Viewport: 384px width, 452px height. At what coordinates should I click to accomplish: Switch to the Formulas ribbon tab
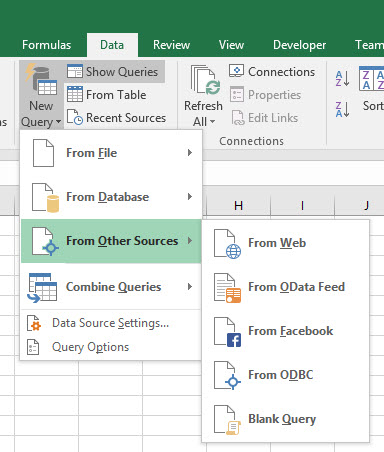(x=46, y=45)
